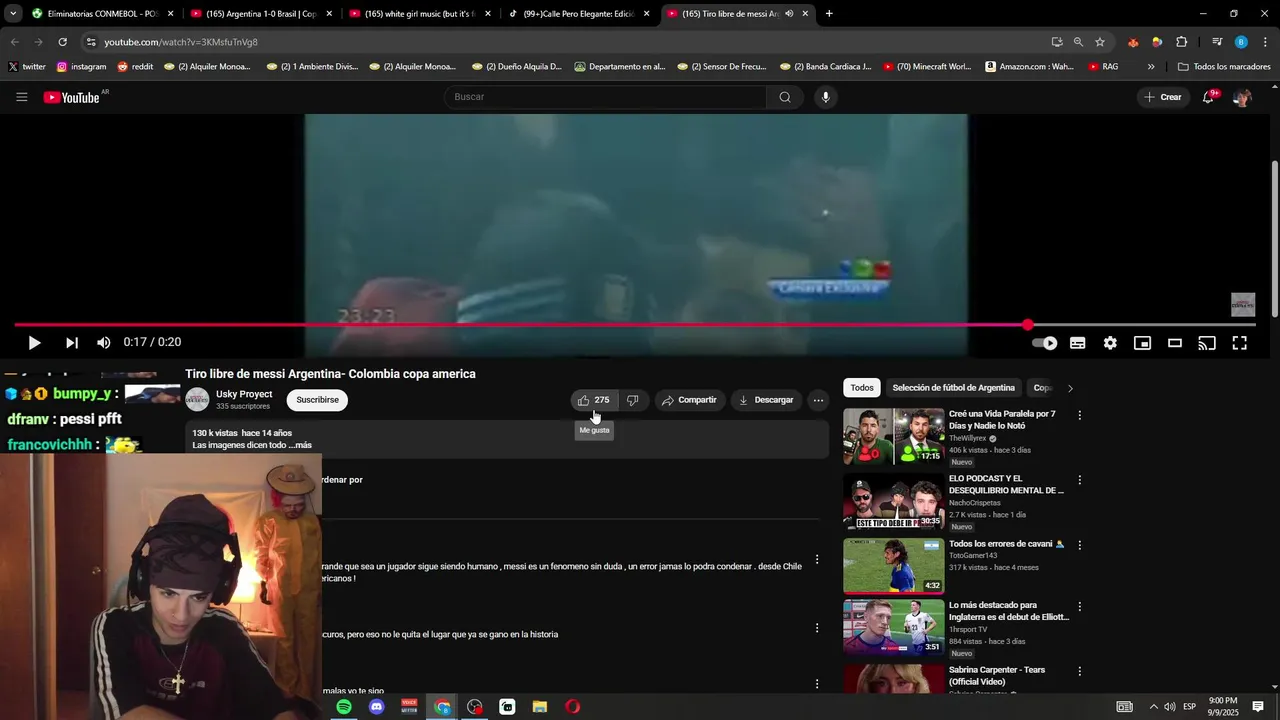This screenshot has width=1280, height=720.
Task: Skip to the next video
Action: pos(72,343)
